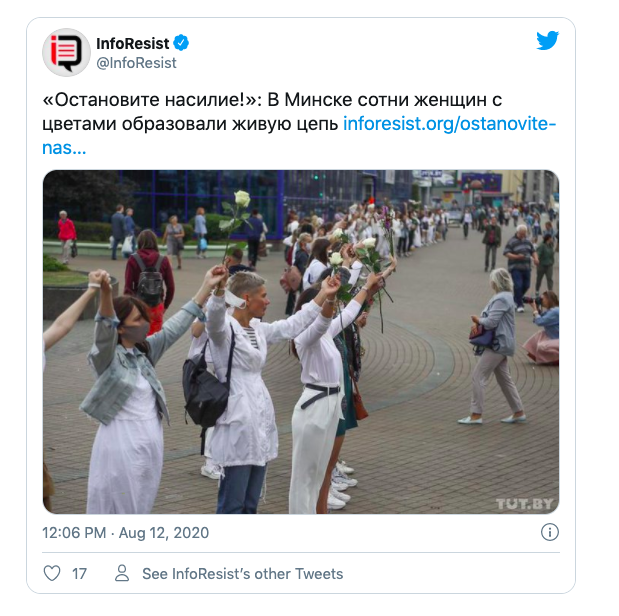Open the Minsk women chain photo

tap(301, 342)
